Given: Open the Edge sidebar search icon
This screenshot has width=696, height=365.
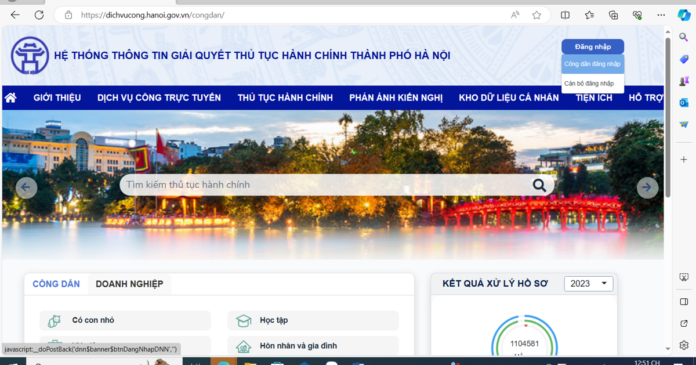Looking at the screenshot, I should click(684, 38).
